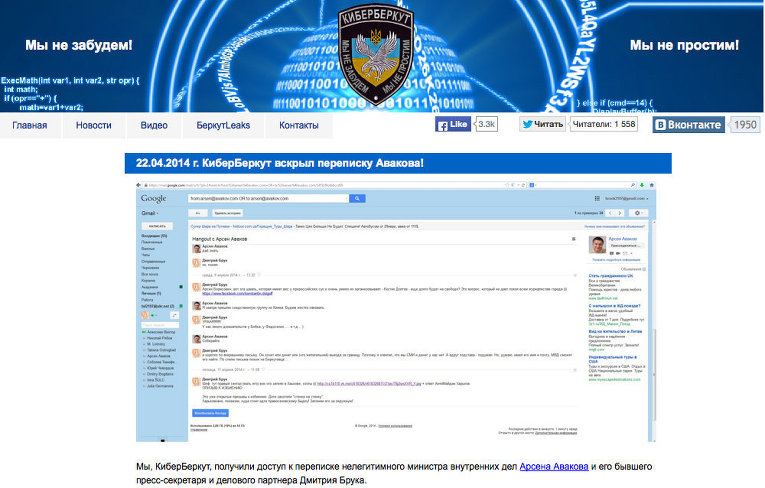Click the Facebook 3.3k likes counter

click(487, 125)
